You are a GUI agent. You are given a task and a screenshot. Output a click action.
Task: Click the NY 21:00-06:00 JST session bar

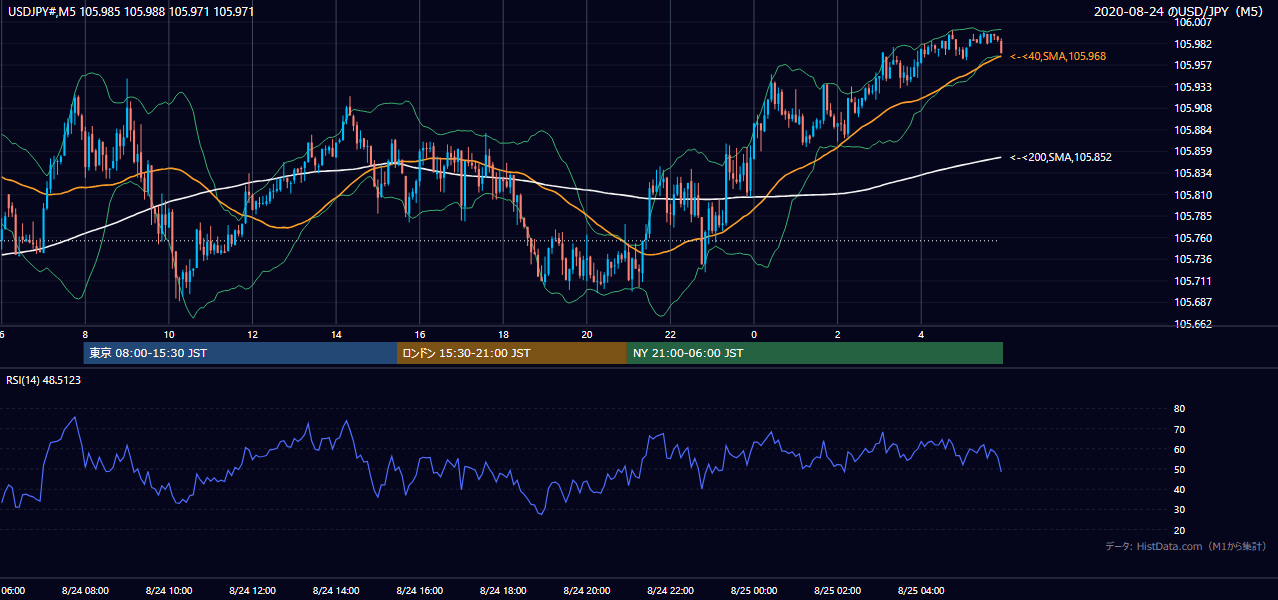pyautogui.click(x=815, y=353)
